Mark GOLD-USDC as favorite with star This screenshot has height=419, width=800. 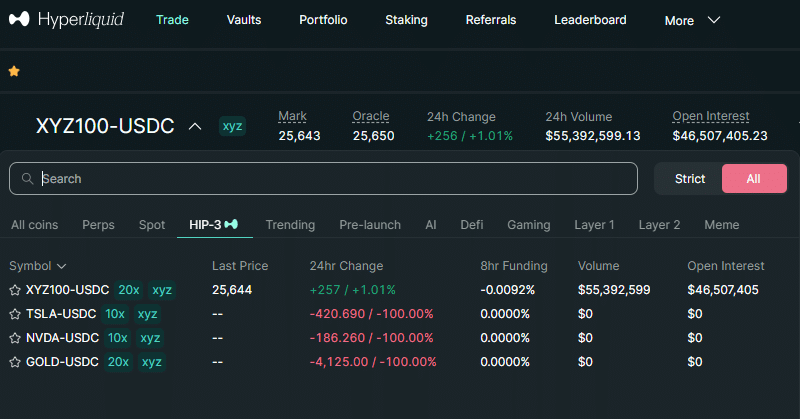(15, 362)
